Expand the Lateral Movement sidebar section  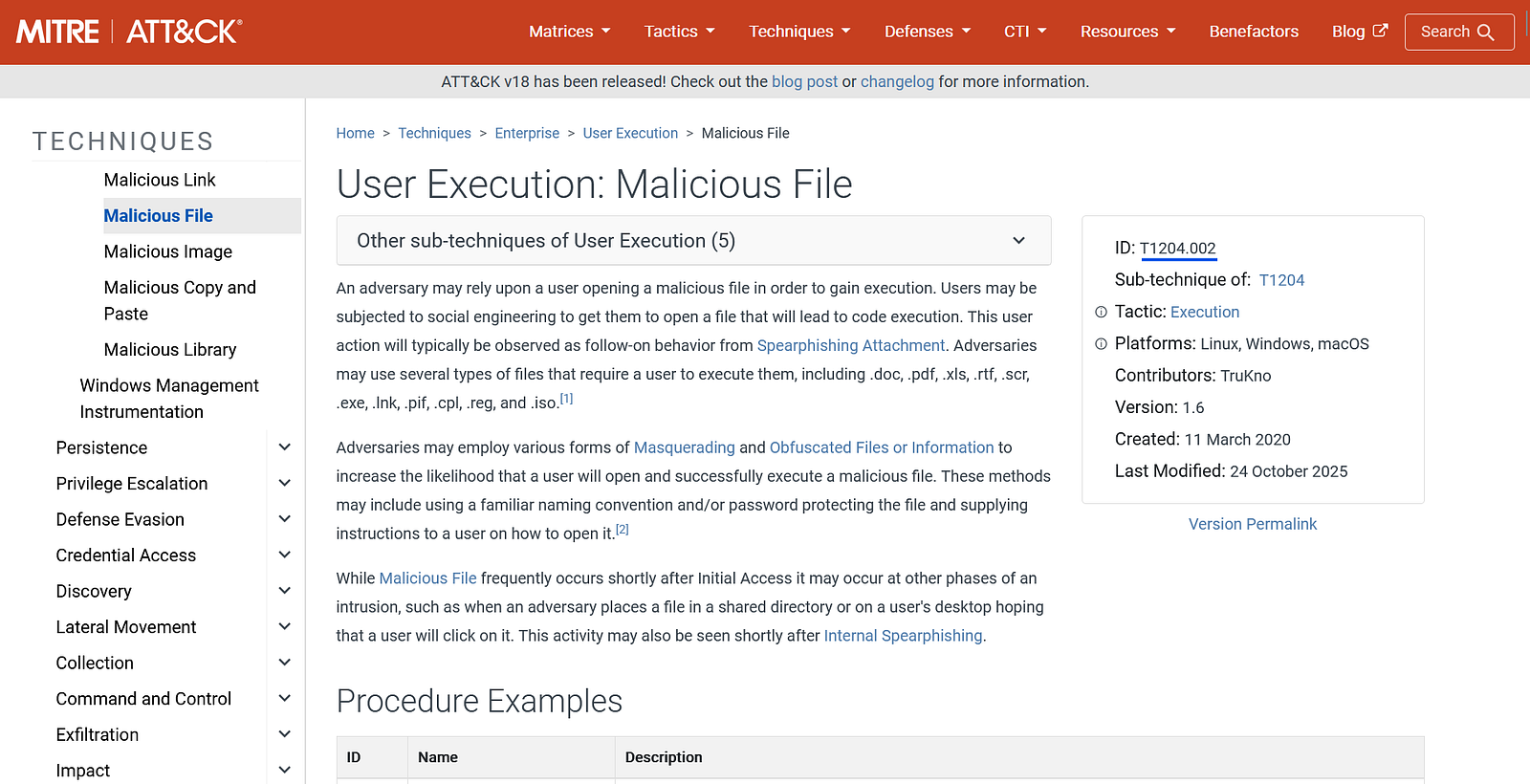pyautogui.click(x=284, y=627)
